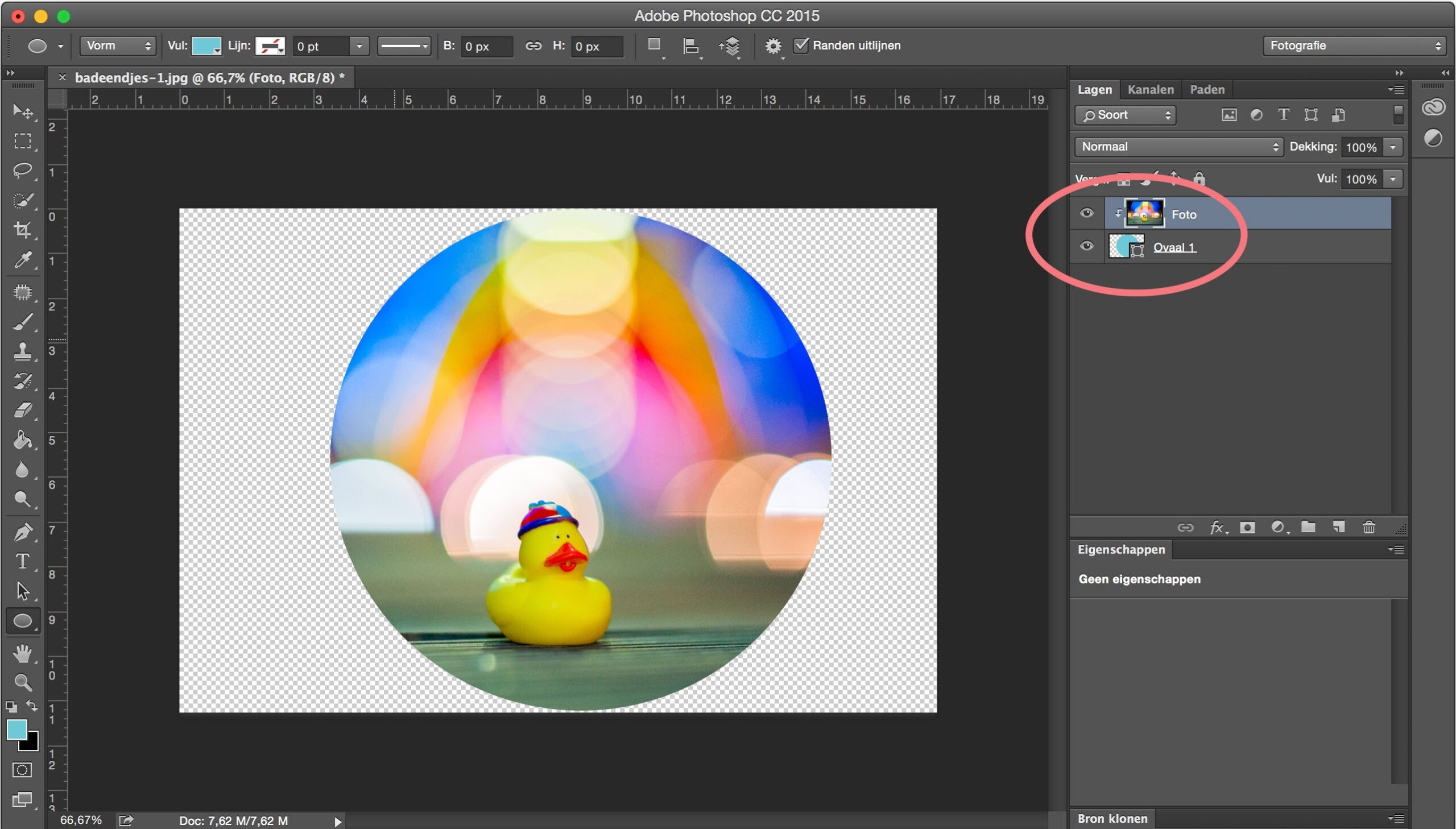Select the Crop tool

23,230
